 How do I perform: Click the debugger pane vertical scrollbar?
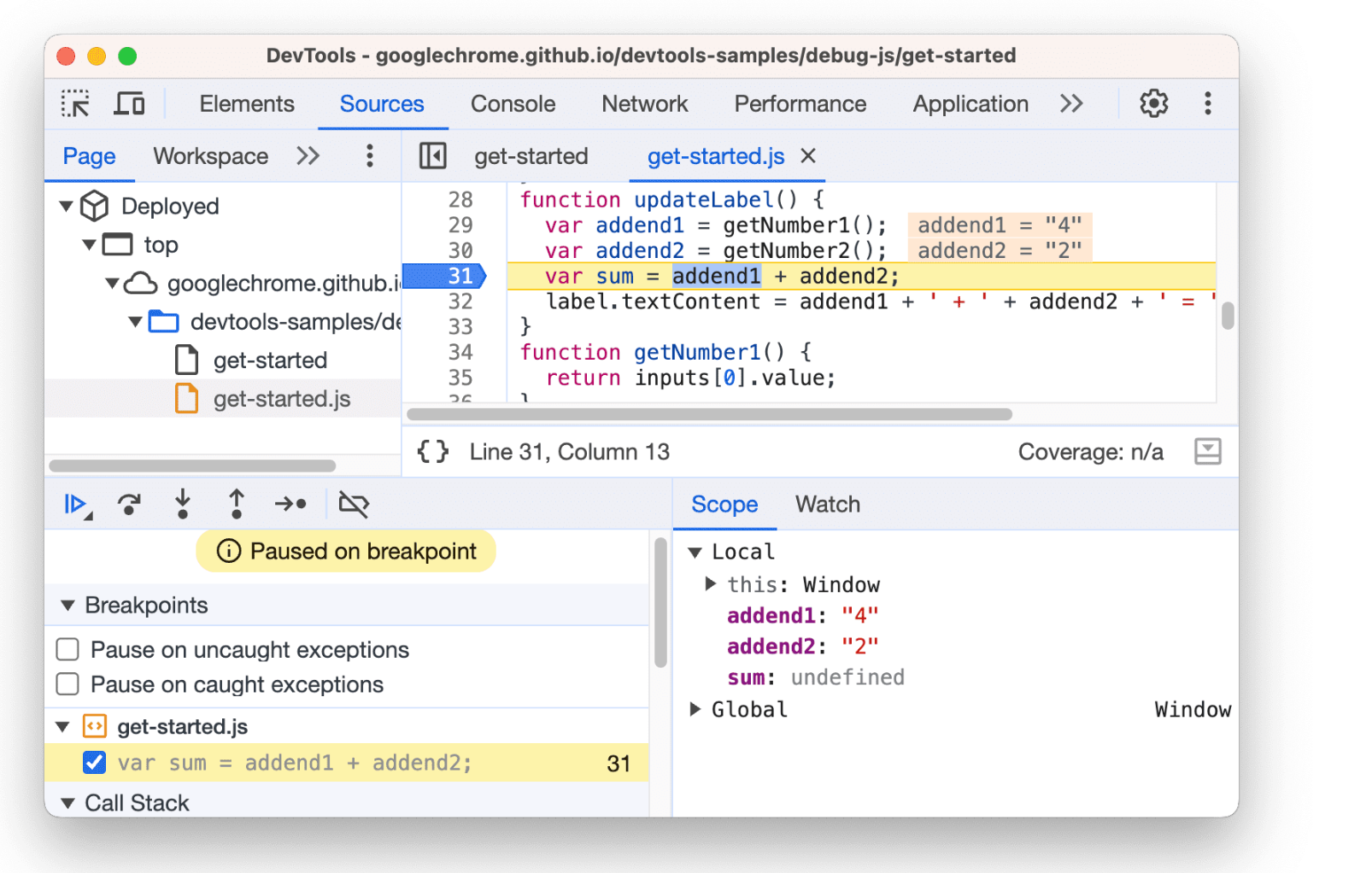click(660, 602)
